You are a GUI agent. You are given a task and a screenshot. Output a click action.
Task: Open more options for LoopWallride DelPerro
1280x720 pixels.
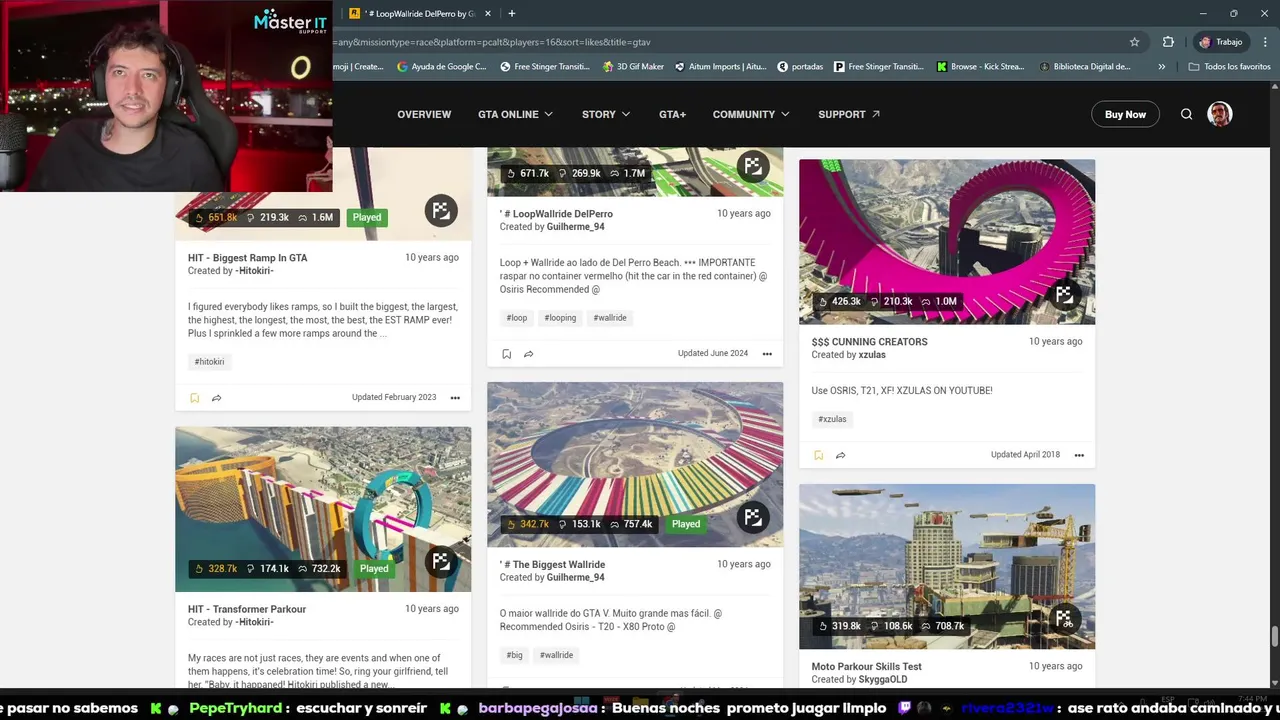(767, 354)
